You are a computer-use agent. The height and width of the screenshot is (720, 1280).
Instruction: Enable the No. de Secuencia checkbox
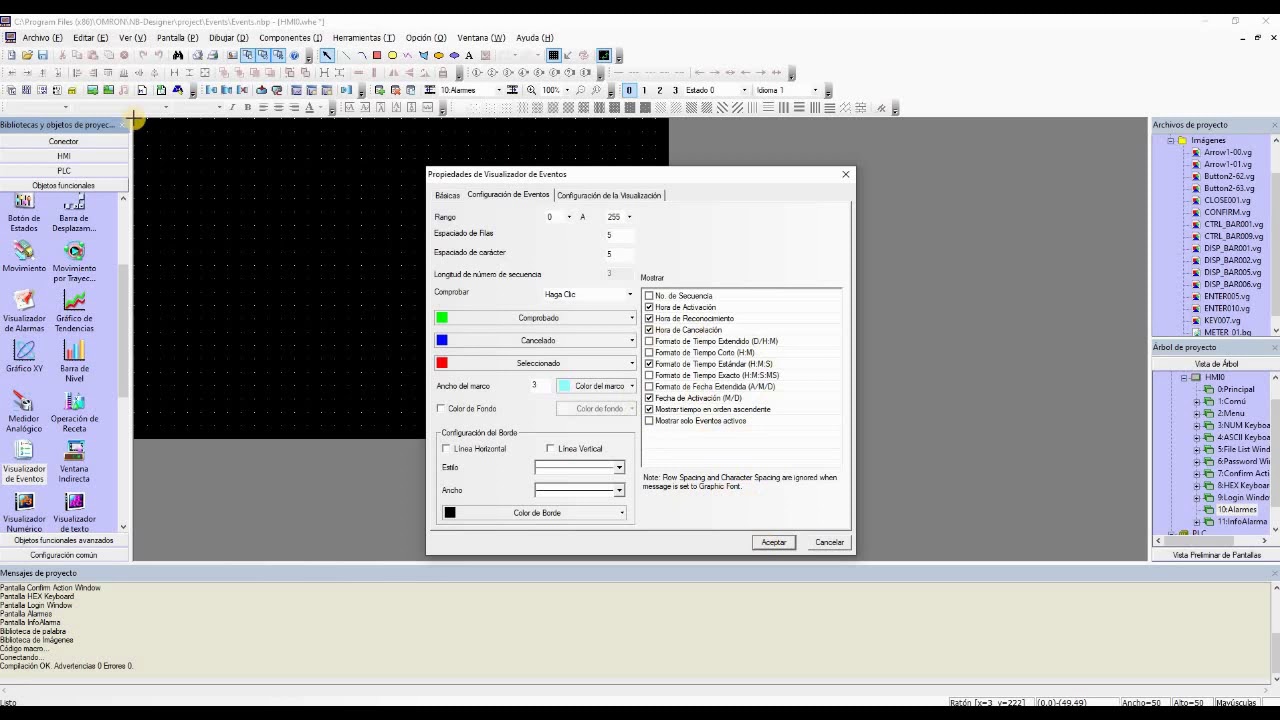[649, 296]
